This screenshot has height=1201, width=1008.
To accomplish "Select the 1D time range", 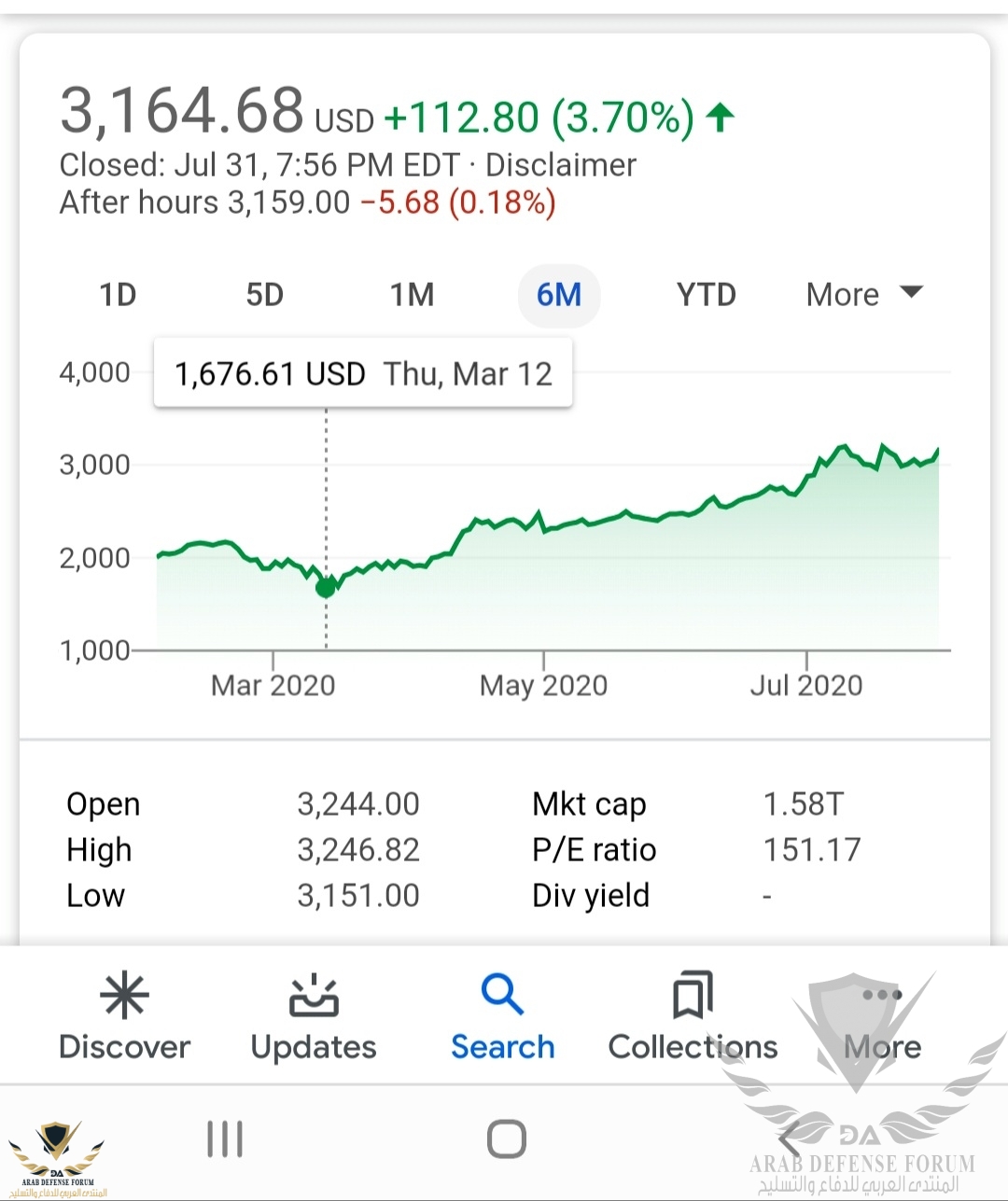I will (118, 295).
